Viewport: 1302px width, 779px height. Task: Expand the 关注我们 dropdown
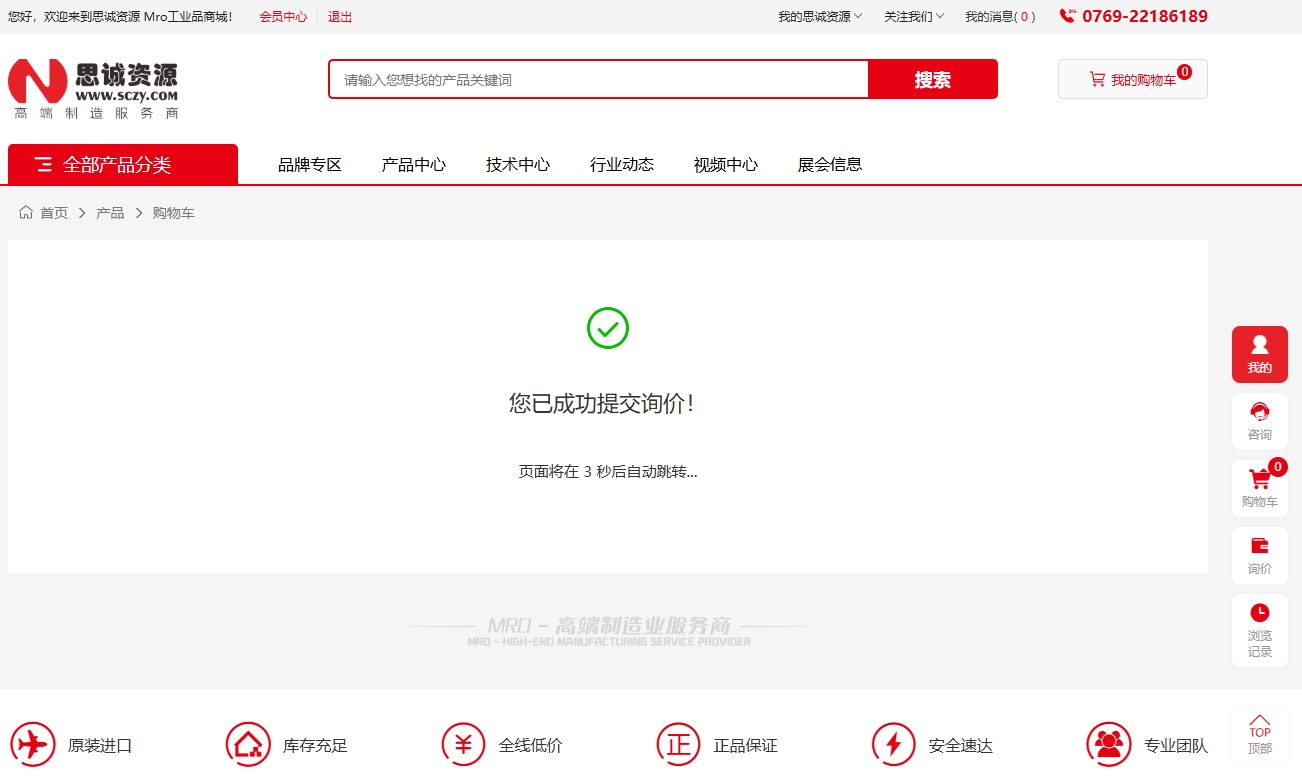913,17
